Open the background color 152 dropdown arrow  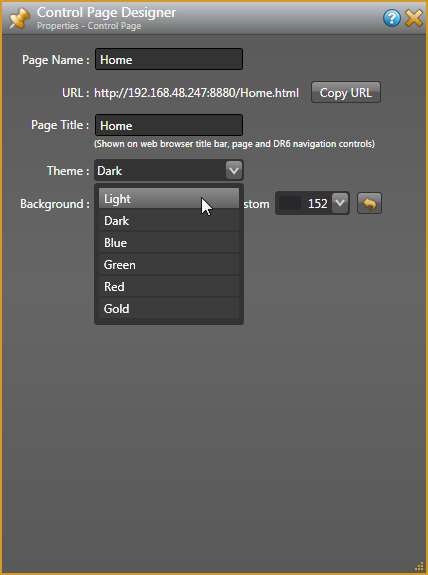point(340,203)
